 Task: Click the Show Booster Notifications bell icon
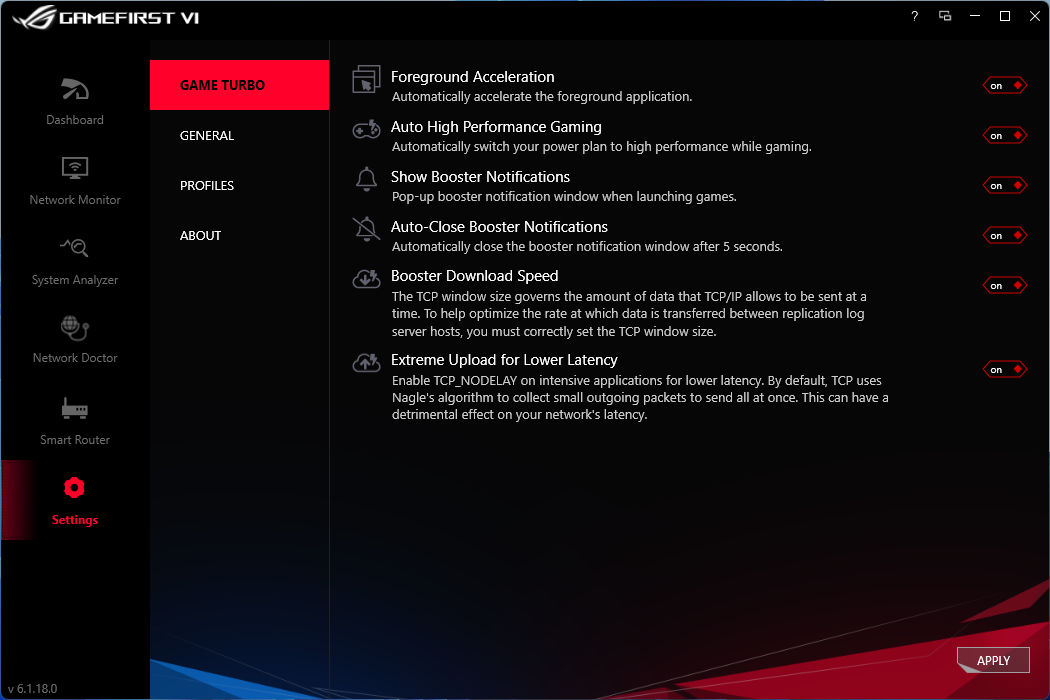[366, 179]
